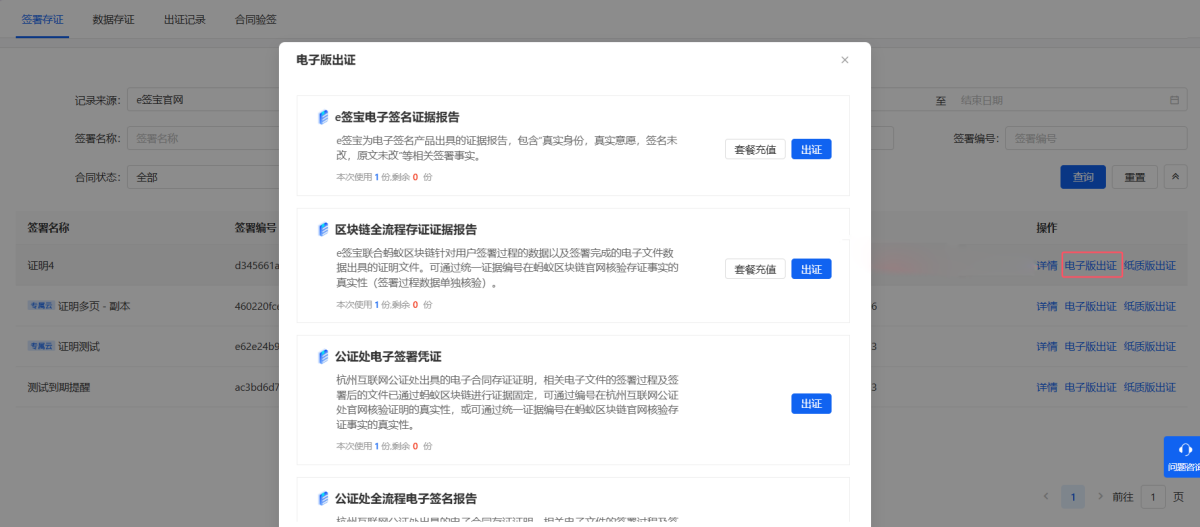Open the 合同状态 dropdown showing 全部

200,177
